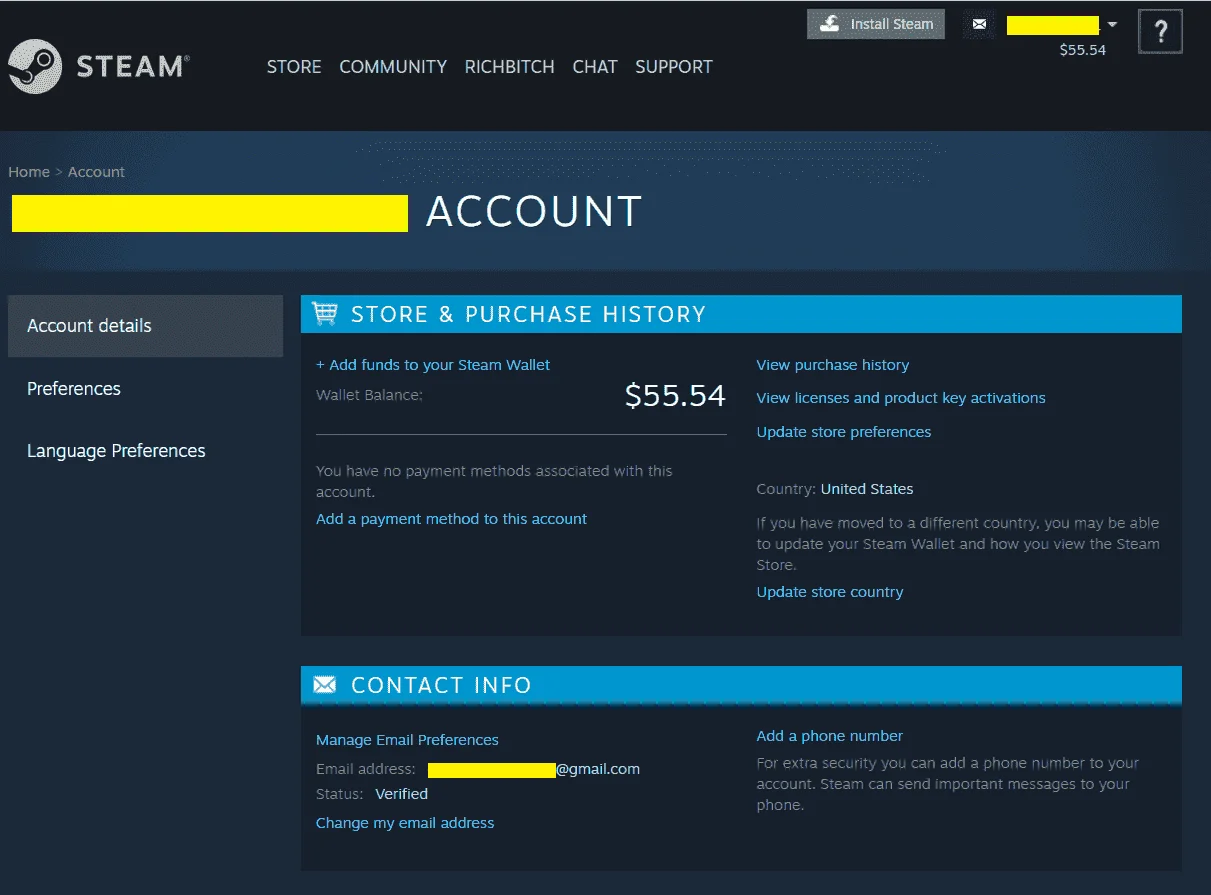Click the Verified status text
This screenshot has height=895, width=1211.
tap(402, 794)
